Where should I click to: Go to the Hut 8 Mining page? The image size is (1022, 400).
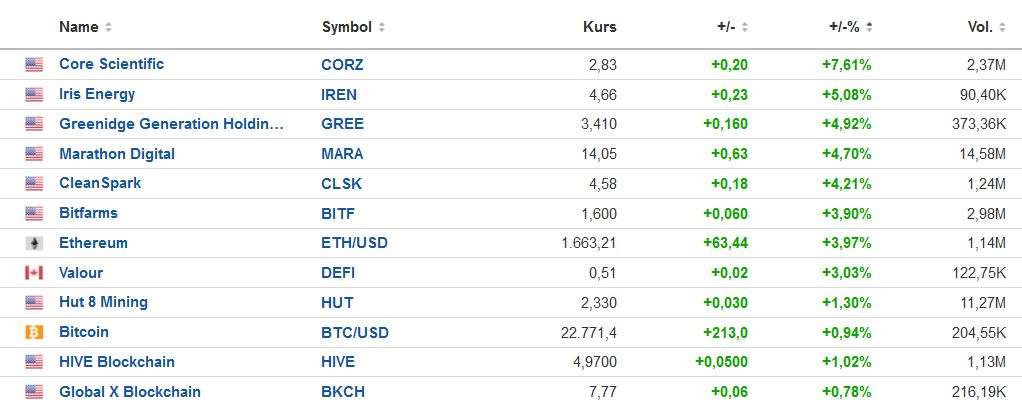103,302
